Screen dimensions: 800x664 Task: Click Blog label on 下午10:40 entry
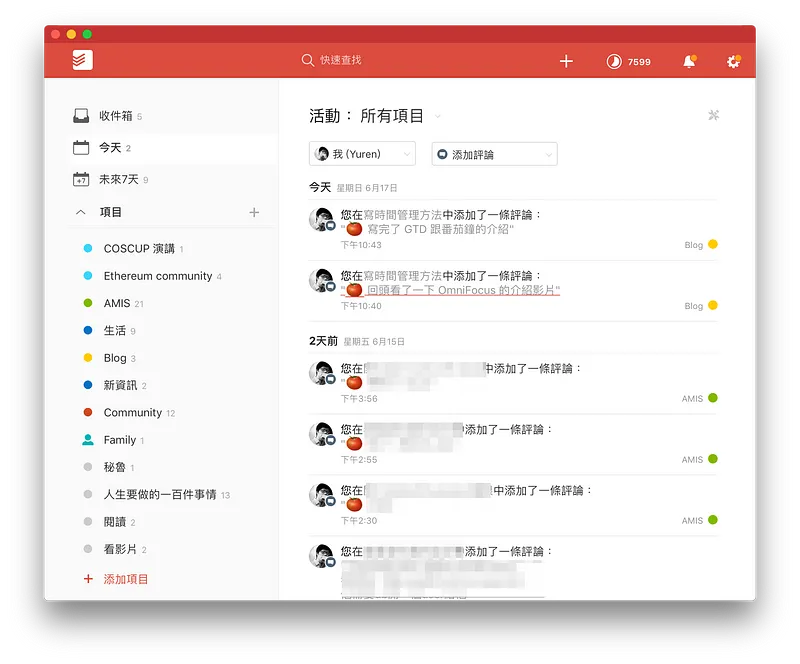(693, 306)
